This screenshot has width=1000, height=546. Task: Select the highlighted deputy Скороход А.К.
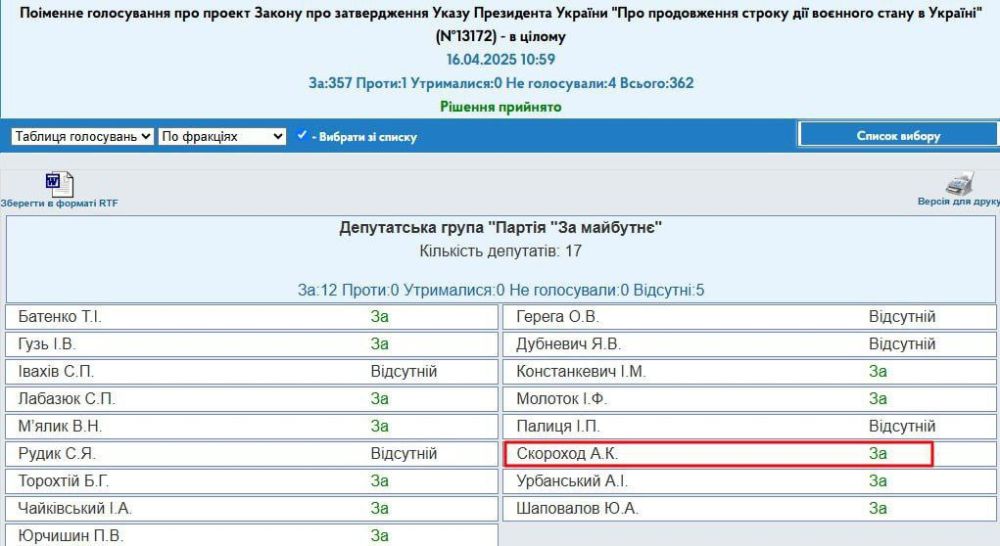pos(567,454)
